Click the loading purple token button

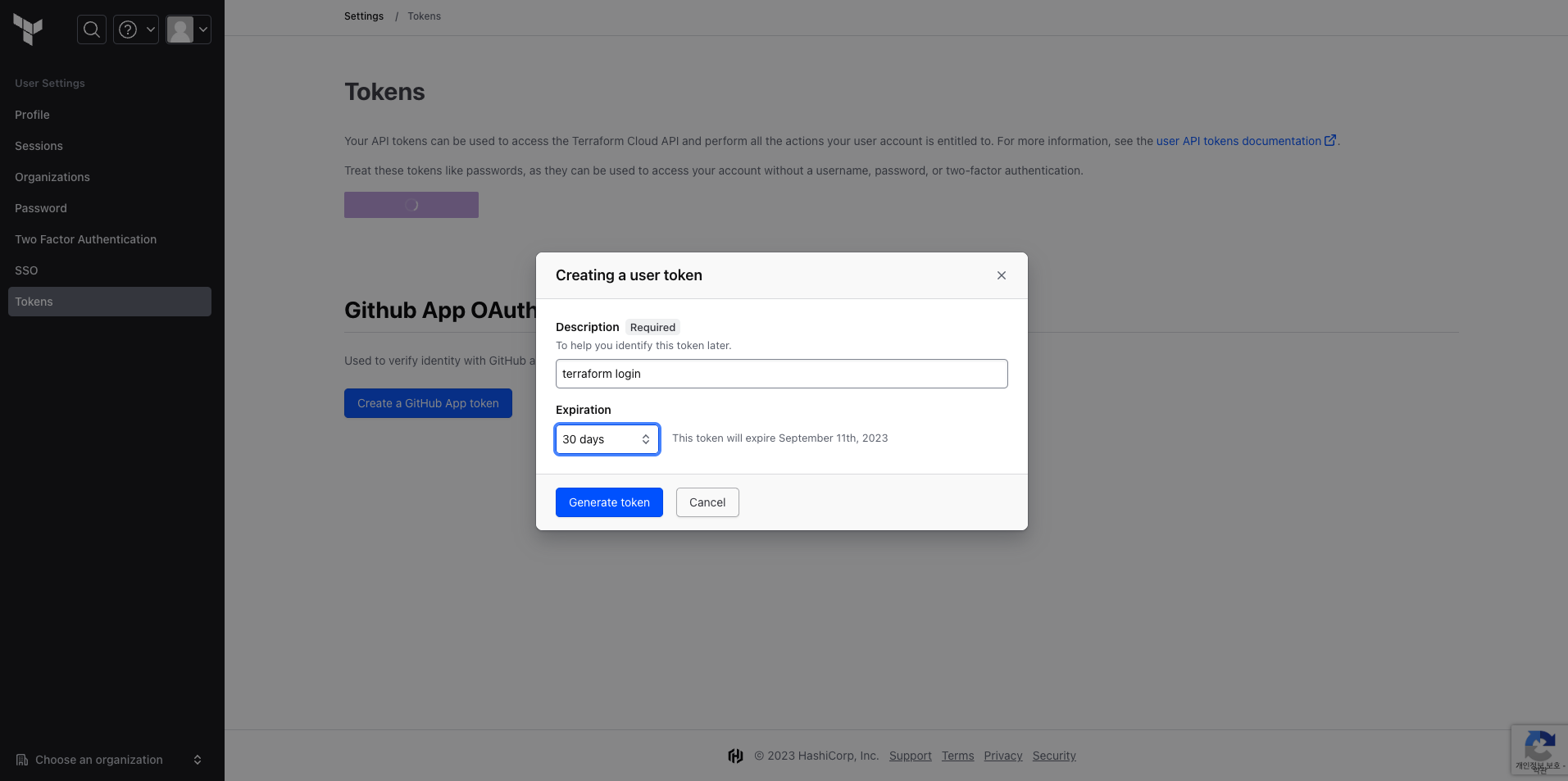click(411, 205)
